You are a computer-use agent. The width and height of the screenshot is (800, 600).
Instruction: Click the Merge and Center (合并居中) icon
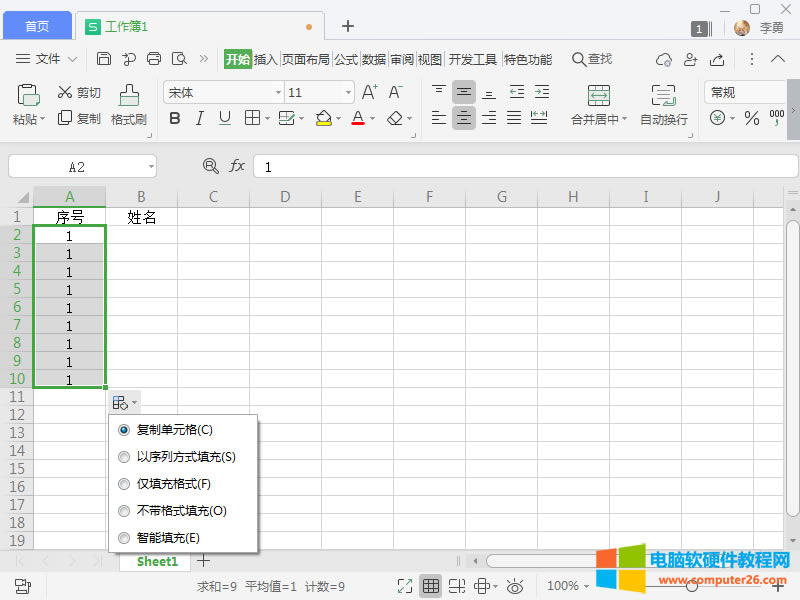coord(598,95)
